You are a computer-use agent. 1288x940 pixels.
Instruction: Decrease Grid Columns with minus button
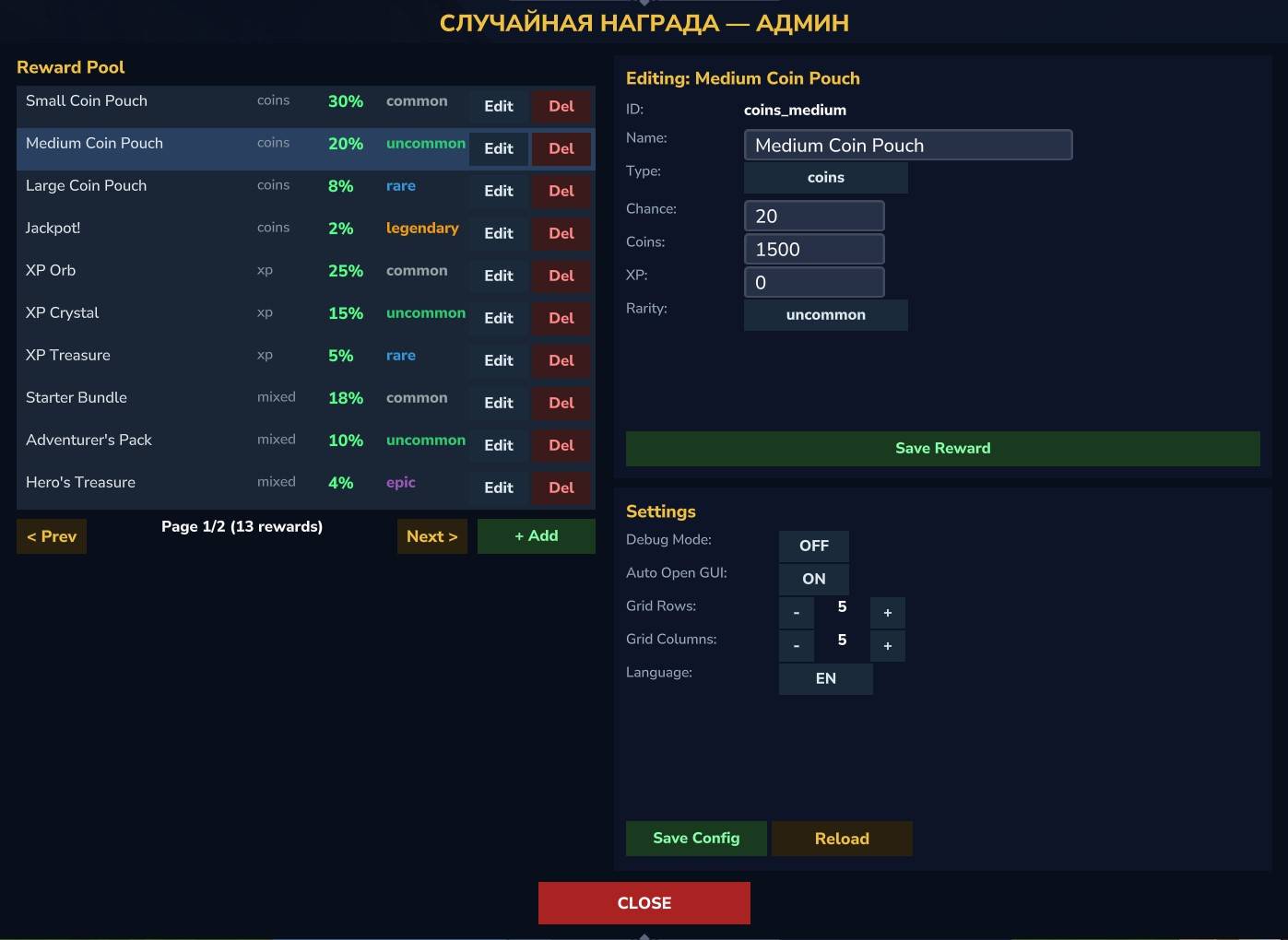(797, 646)
